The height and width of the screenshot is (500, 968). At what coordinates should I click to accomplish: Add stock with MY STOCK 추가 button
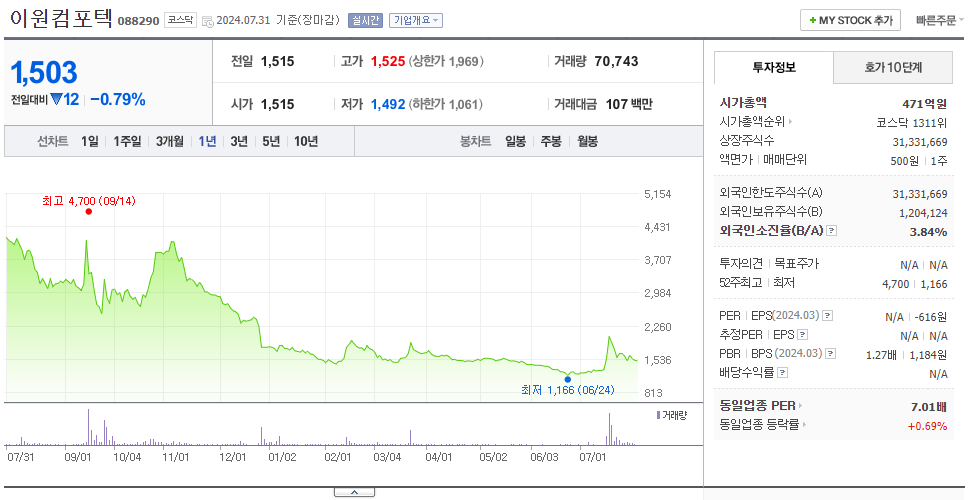click(850, 20)
